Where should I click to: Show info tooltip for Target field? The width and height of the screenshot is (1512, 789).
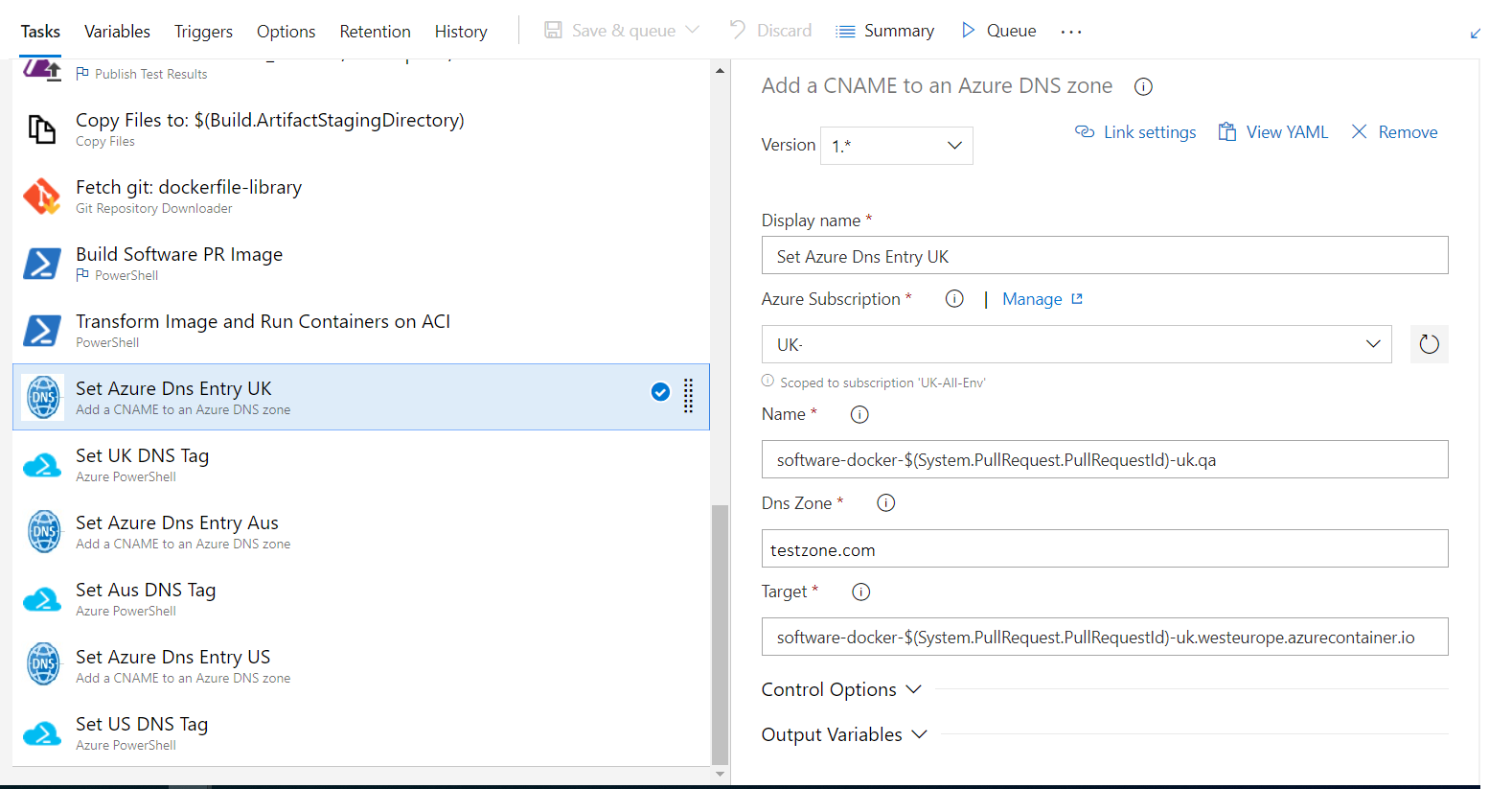click(x=861, y=592)
